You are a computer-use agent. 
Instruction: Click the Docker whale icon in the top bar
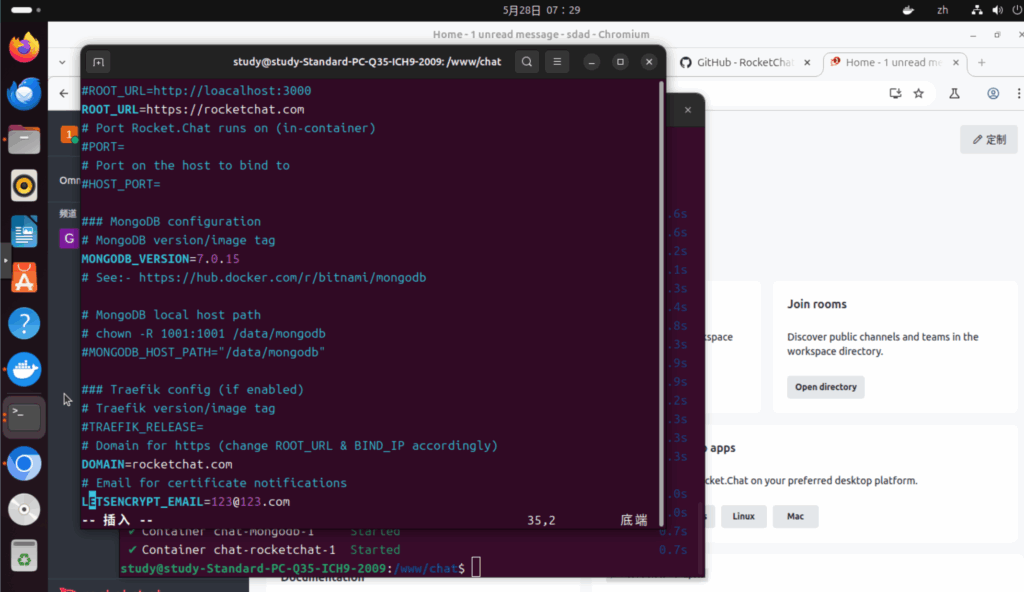[x=908, y=10]
